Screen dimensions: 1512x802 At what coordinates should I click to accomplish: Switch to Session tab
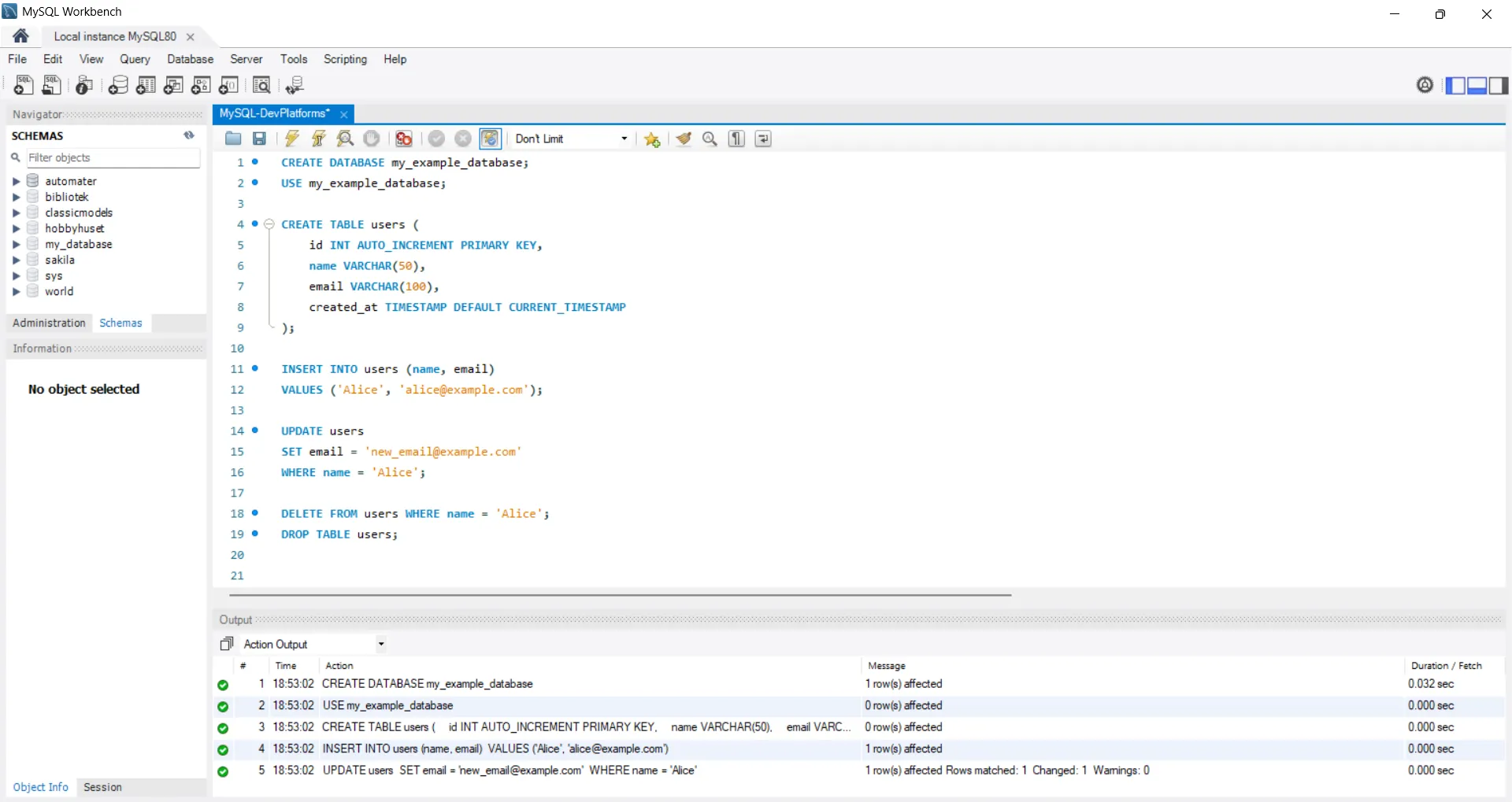[x=102, y=787]
